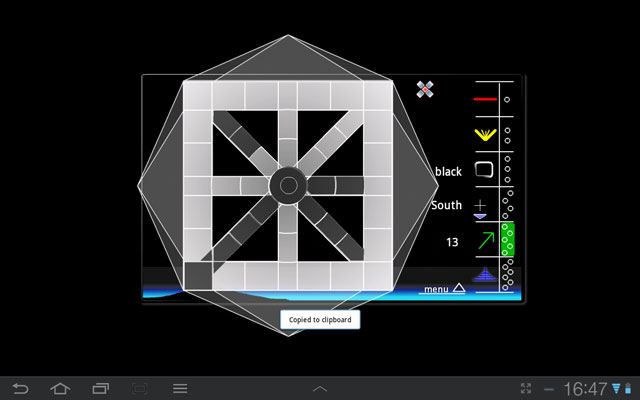Tap the screenshot capture icon in navigation bar
The width and height of the screenshot is (640, 400).
pos(140,389)
